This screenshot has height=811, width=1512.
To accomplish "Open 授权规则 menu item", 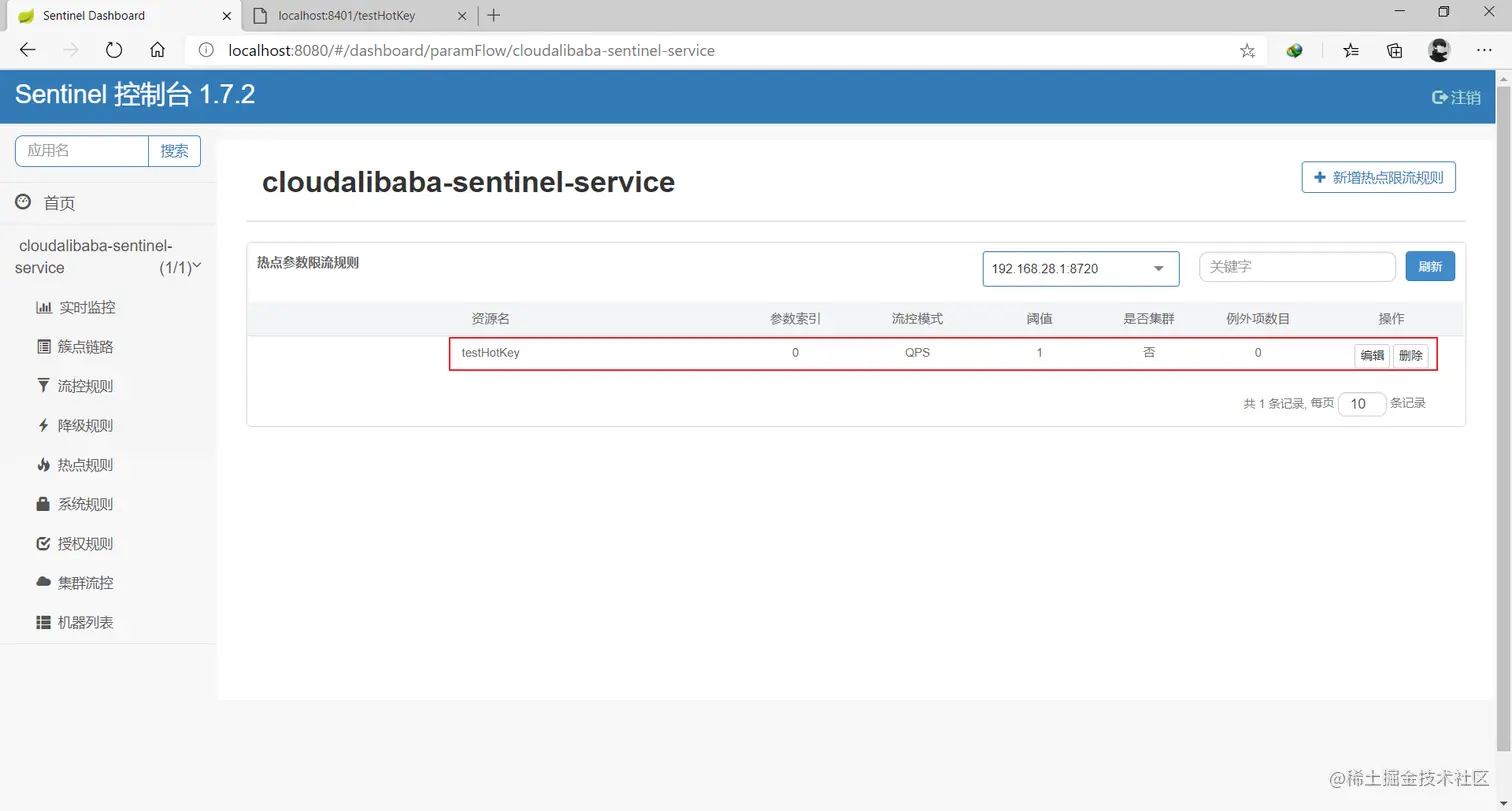I will (75, 544).
